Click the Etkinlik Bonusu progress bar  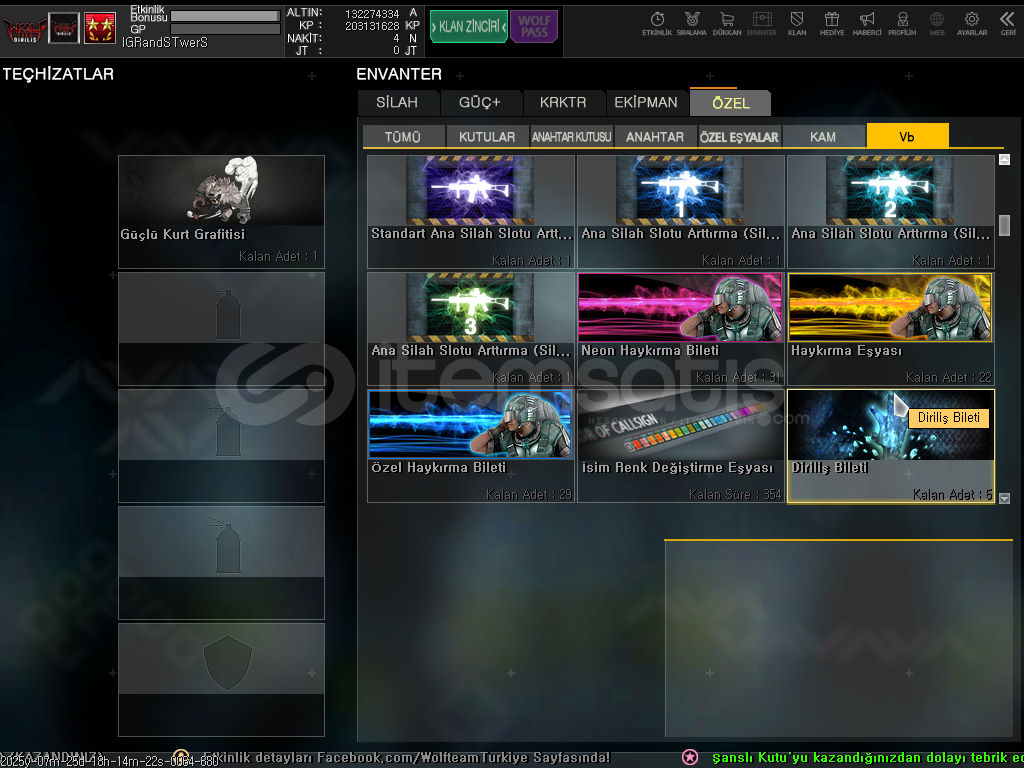pyautogui.click(x=225, y=15)
